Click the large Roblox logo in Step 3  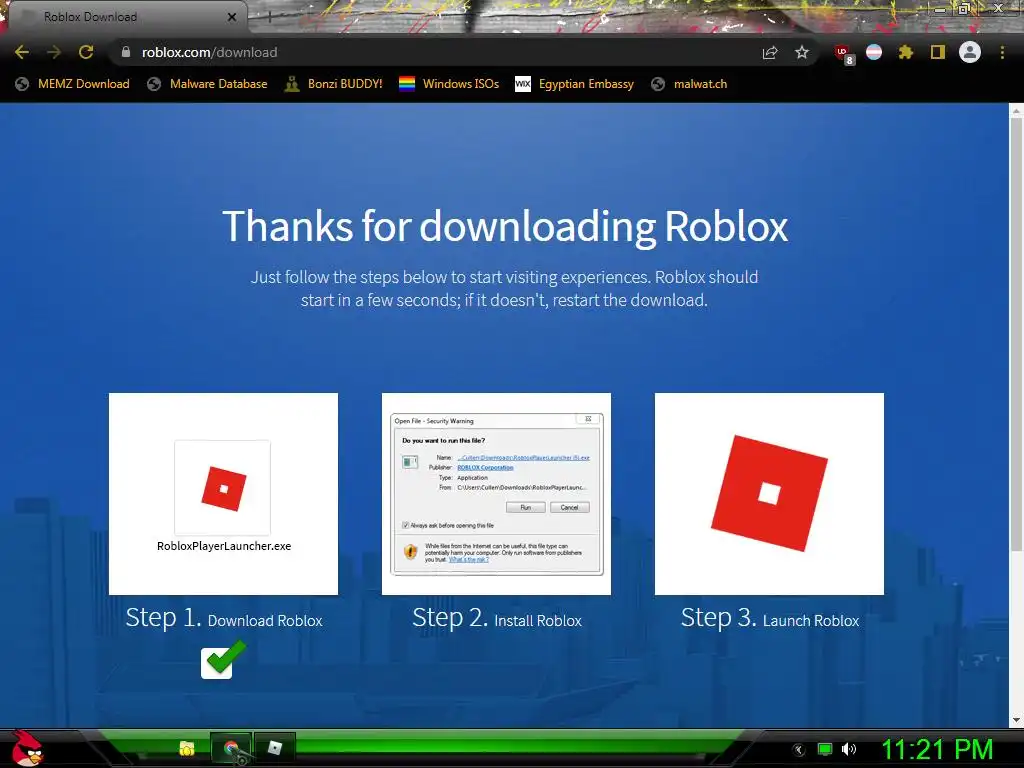pos(769,494)
